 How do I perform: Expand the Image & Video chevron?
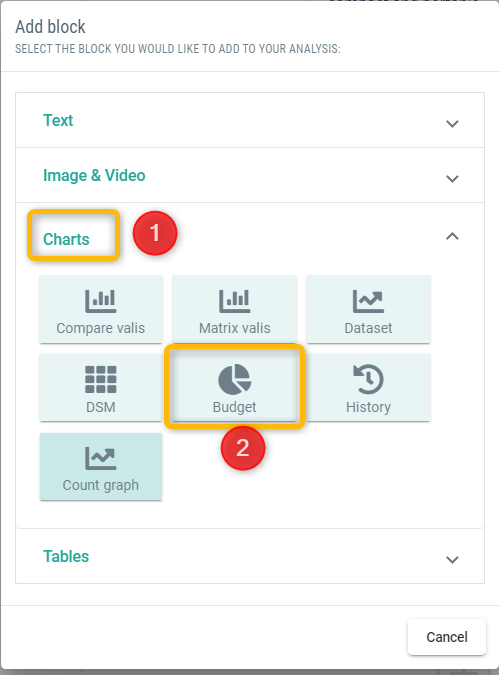coord(452,179)
